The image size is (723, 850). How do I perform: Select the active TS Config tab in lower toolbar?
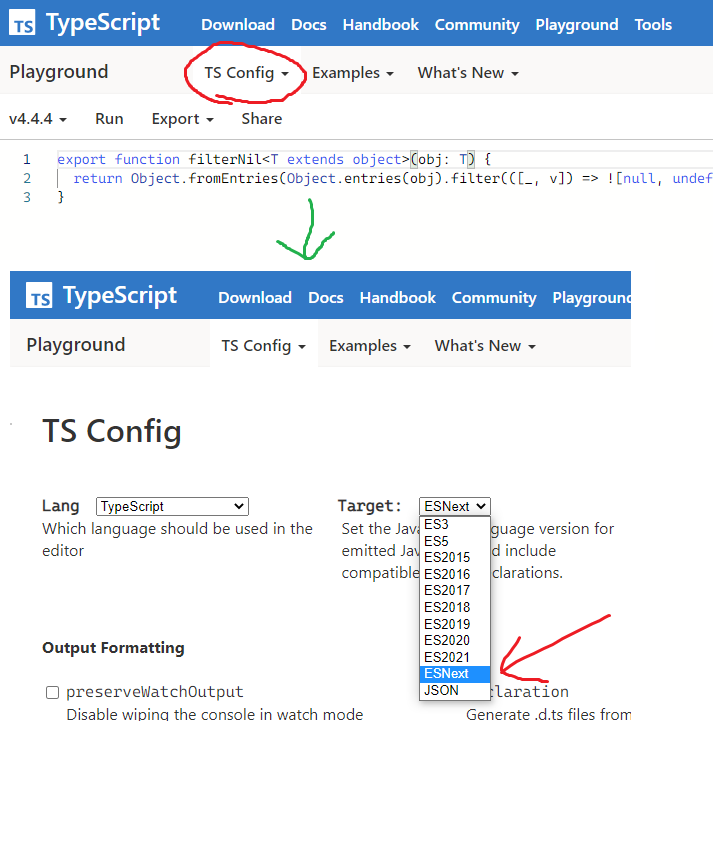tap(264, 343)
